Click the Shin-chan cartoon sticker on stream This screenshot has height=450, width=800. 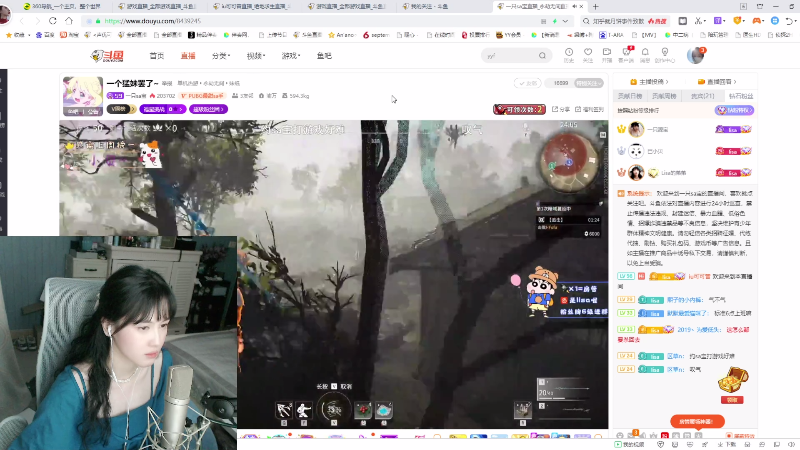coord(542,291)
